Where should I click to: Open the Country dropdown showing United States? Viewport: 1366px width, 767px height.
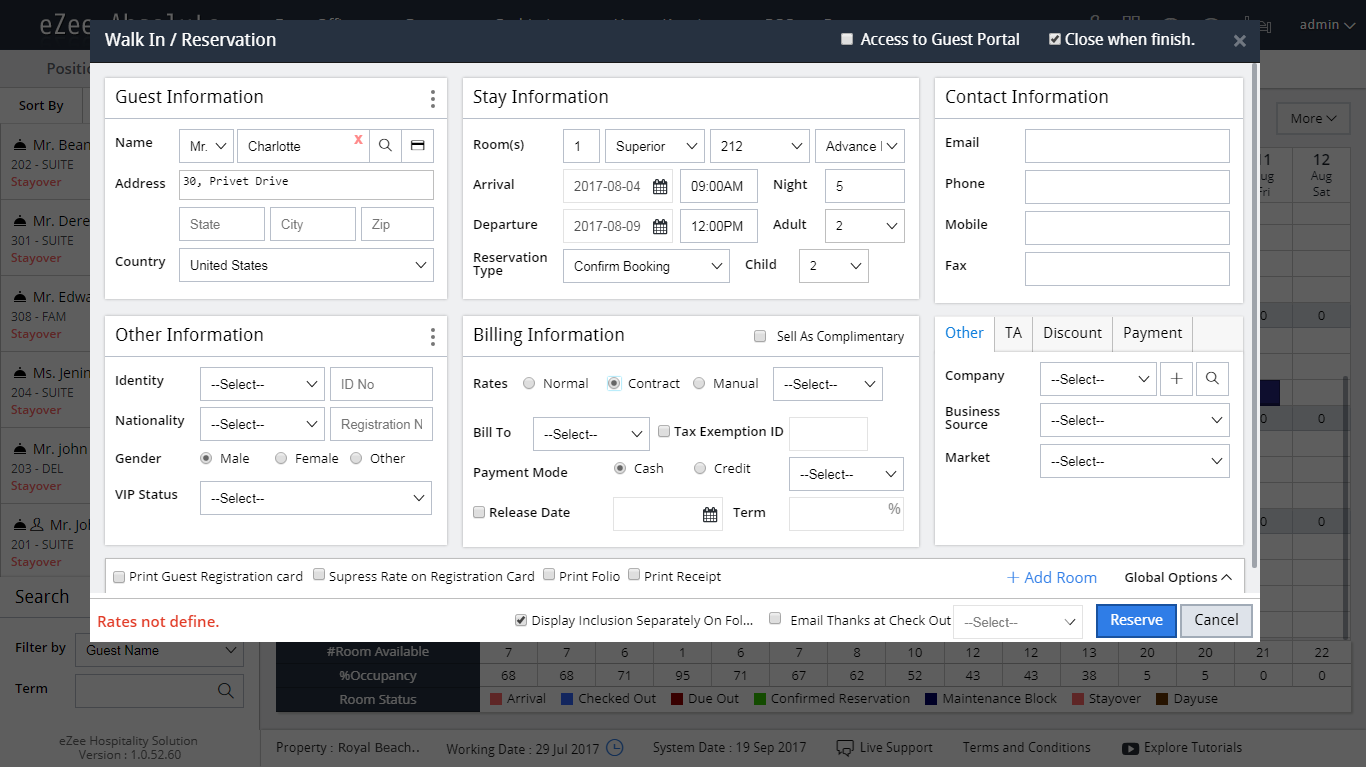pos(306,266)
